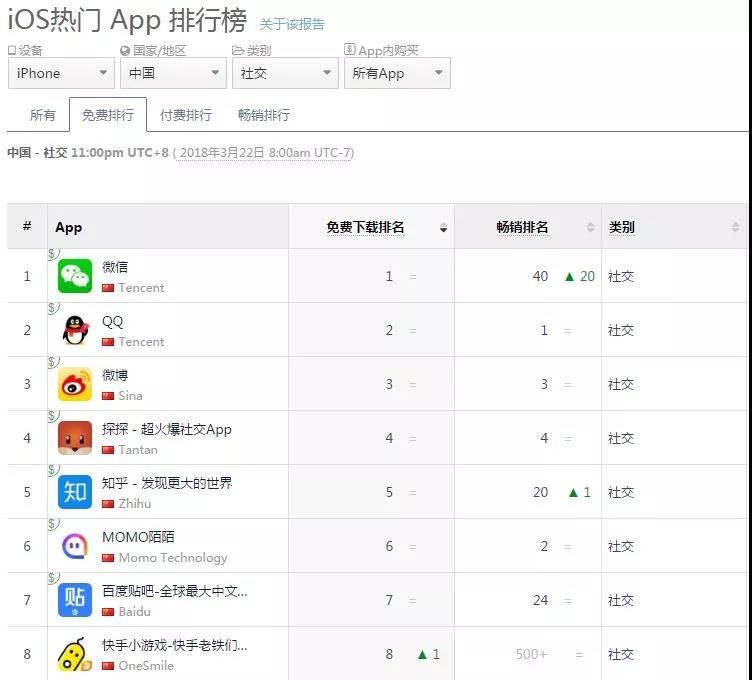The width and height of the screenshot is (752, 680).
Task: Sort by 免费下载排名 column arrow
Action: coord(444,228)
